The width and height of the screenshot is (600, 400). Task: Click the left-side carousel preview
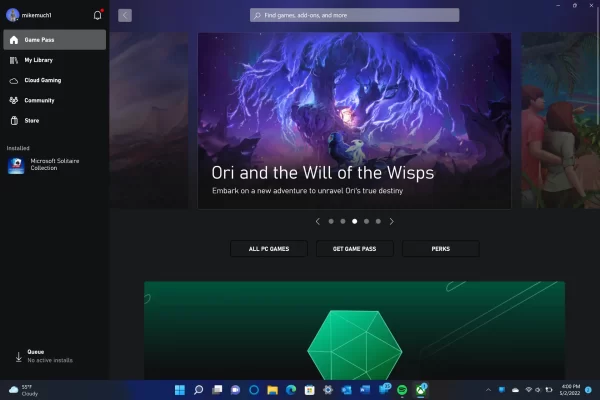(x=149, y=121)
